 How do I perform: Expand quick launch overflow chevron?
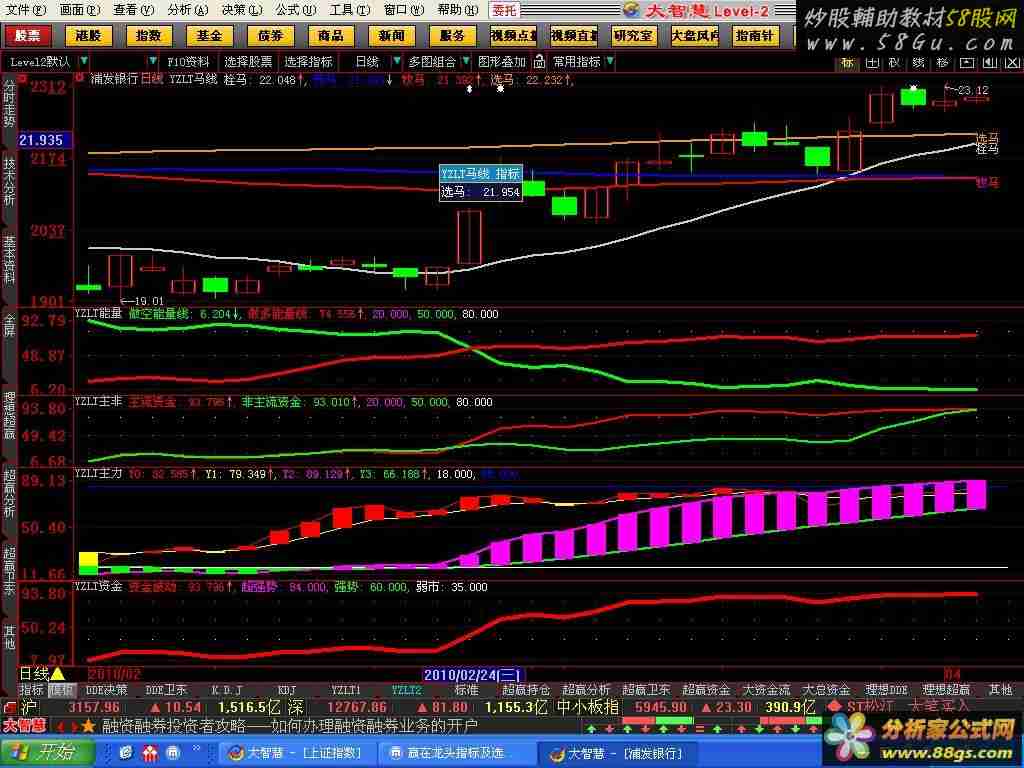point(196,749)
